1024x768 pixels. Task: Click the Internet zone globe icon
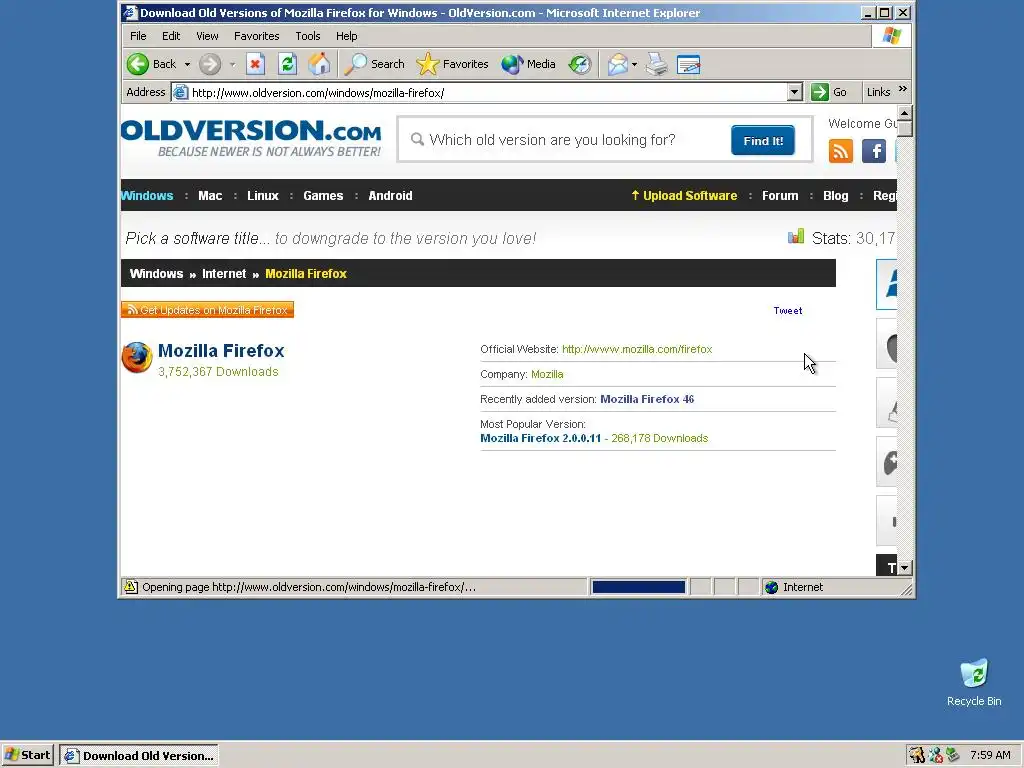coord(771,587)
